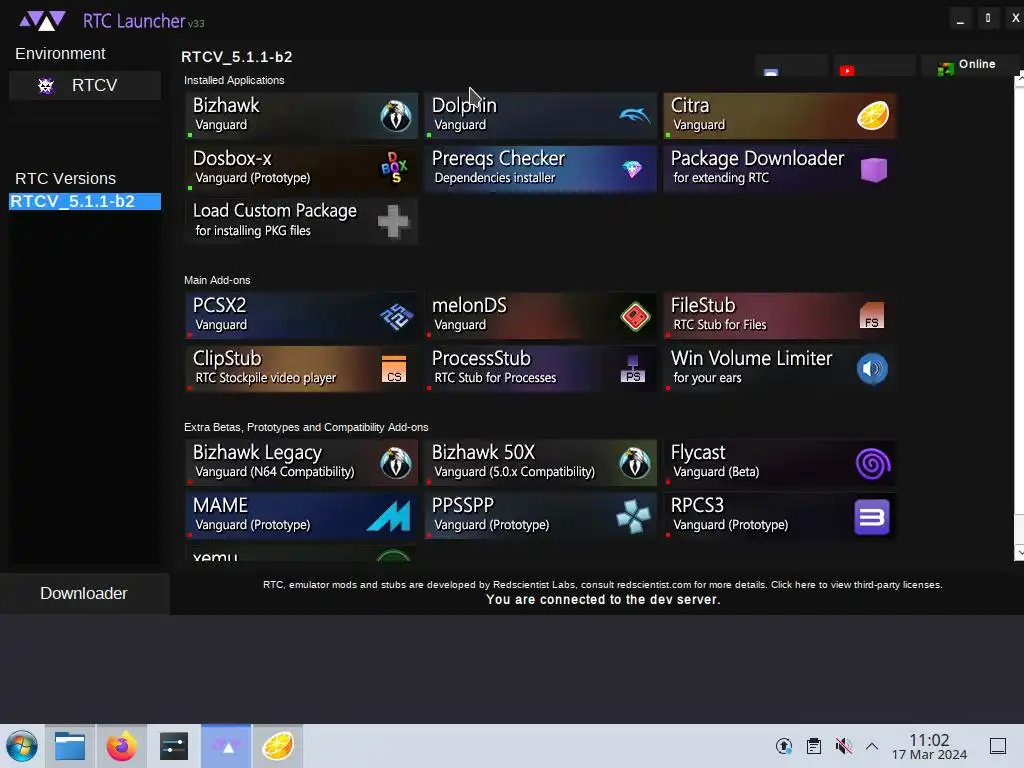Viewport: 1024px width, 768px height.
Task: Click the Prereqs Checker diamond icon
Action: (x=632, y=169)
